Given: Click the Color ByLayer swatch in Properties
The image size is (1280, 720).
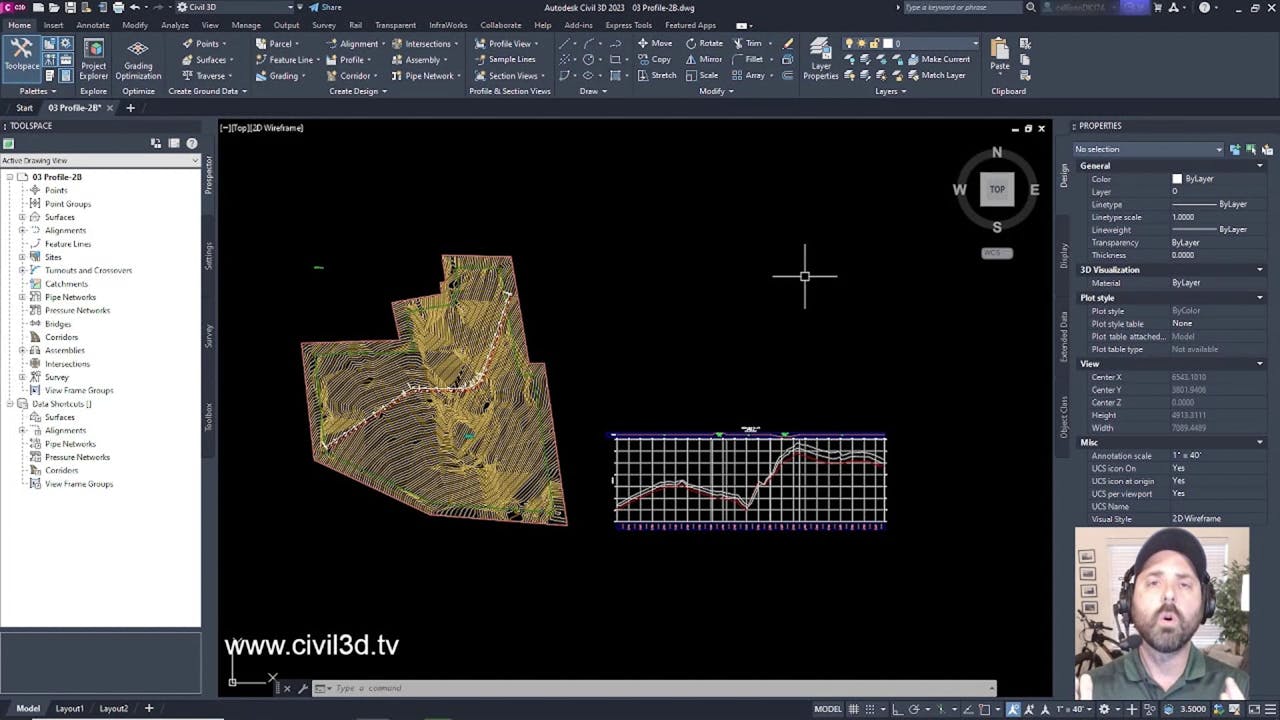Looking at the screenshot, I should pyautogui.click(x=1176, y=178).
